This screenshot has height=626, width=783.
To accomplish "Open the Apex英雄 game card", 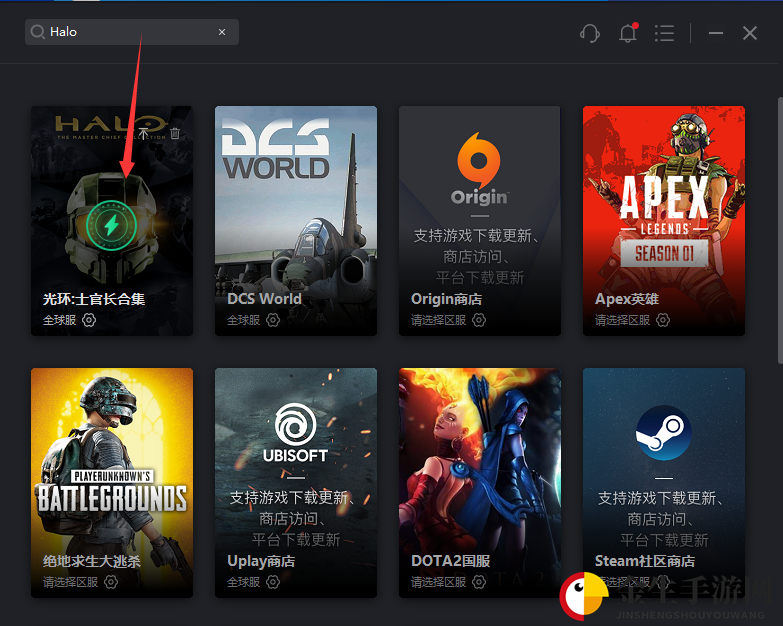I will (664, 221).
